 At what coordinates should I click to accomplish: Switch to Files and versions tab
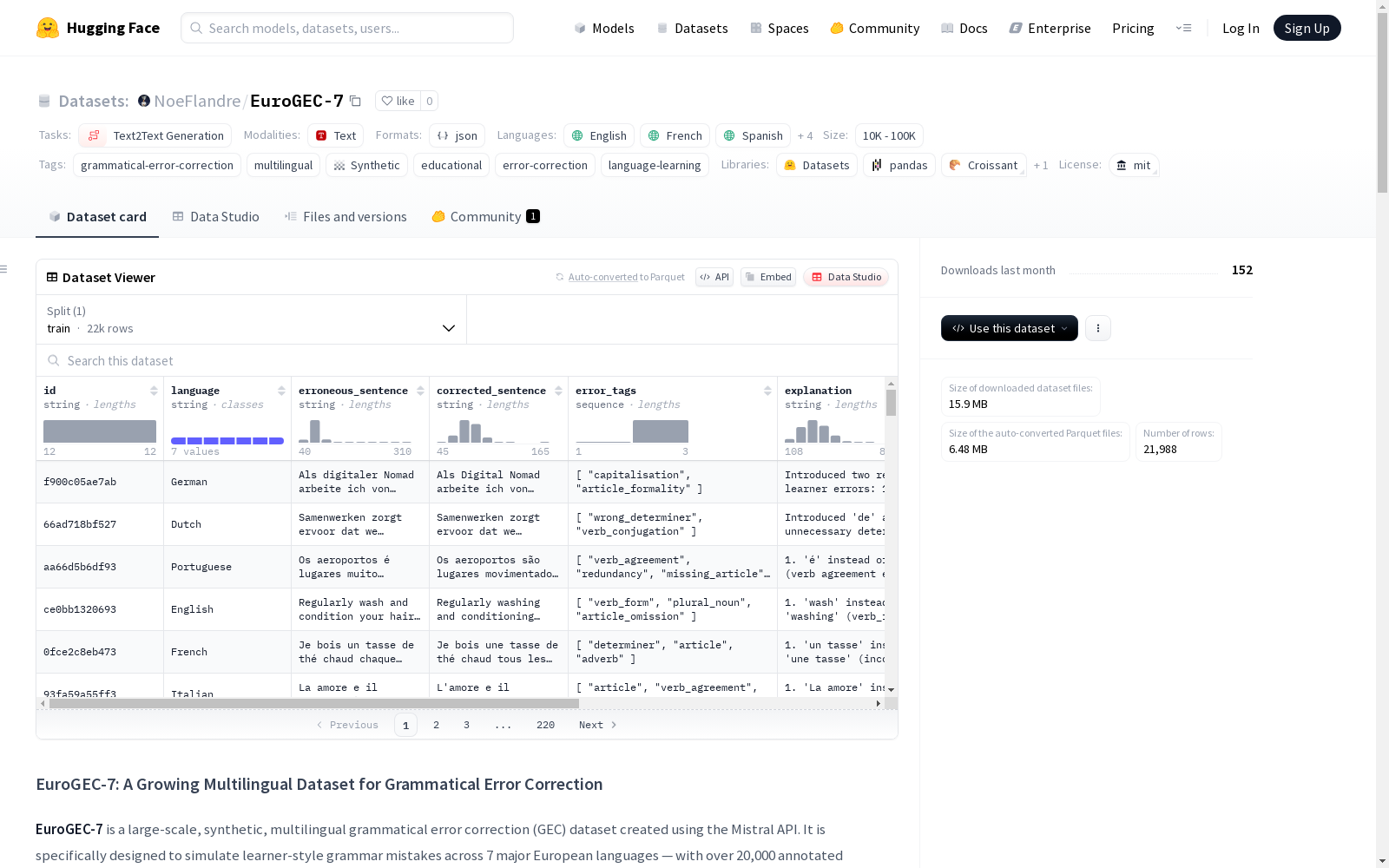pyautogui.click(x=346, y=217)
